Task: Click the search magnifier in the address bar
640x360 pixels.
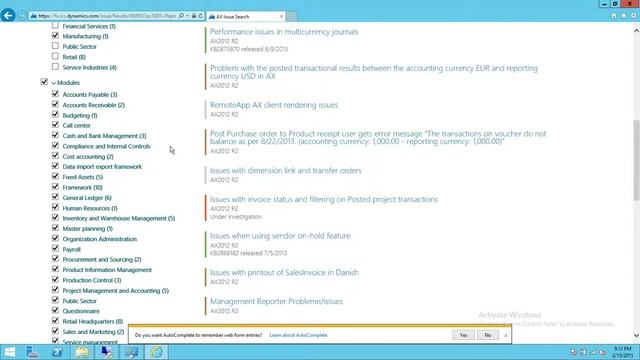Action: [x=182, y=16]
